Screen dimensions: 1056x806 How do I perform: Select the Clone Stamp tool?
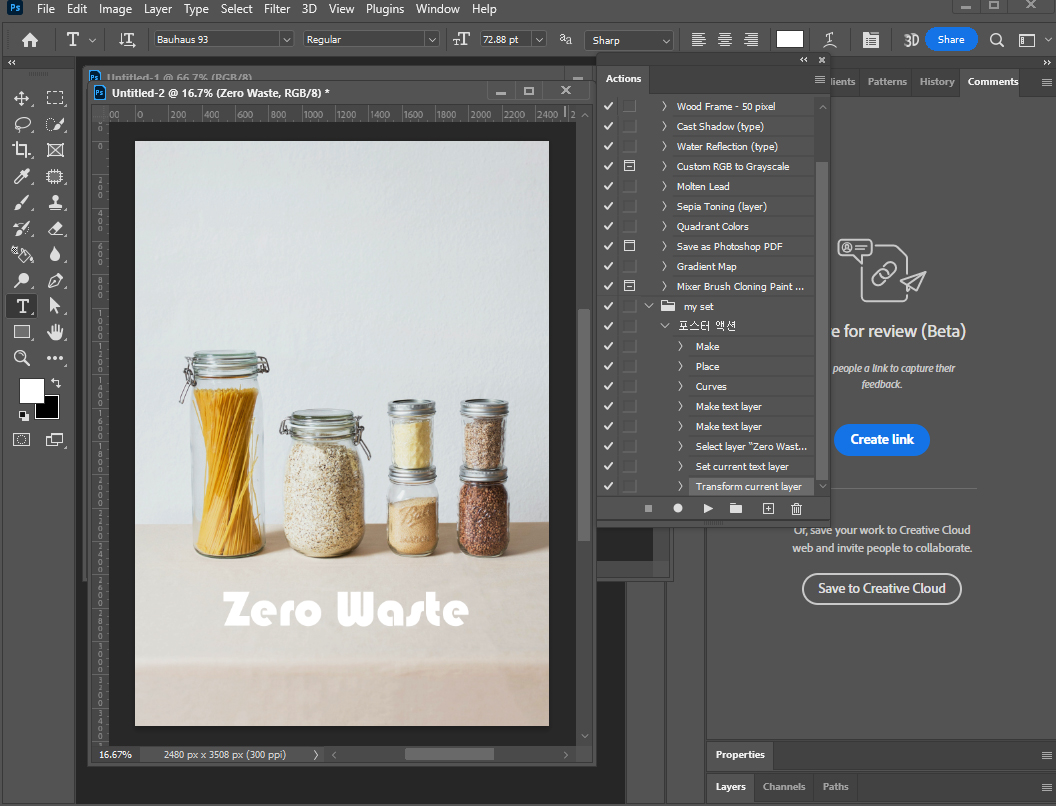click(x=56, y=202)
